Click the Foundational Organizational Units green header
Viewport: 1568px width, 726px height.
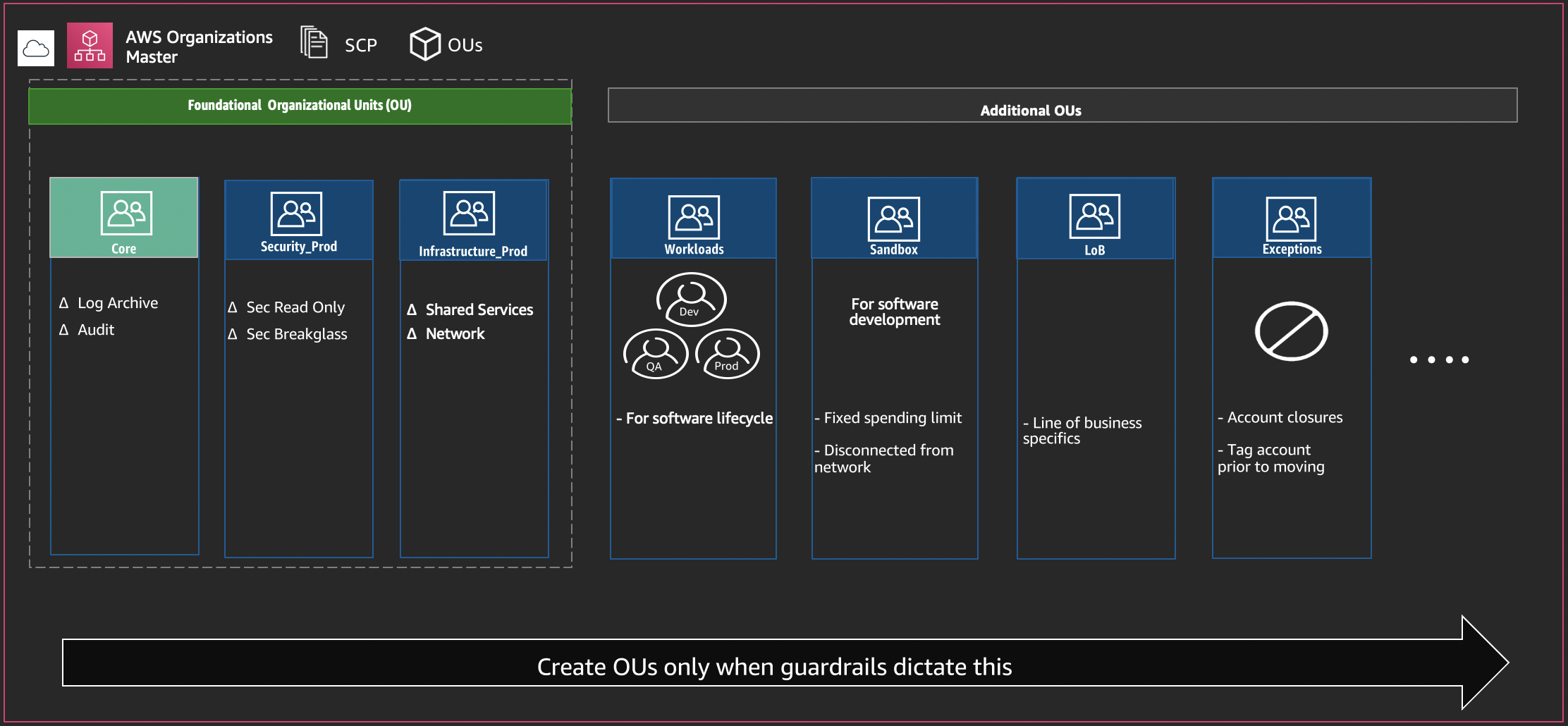click(x=300, y=106)
